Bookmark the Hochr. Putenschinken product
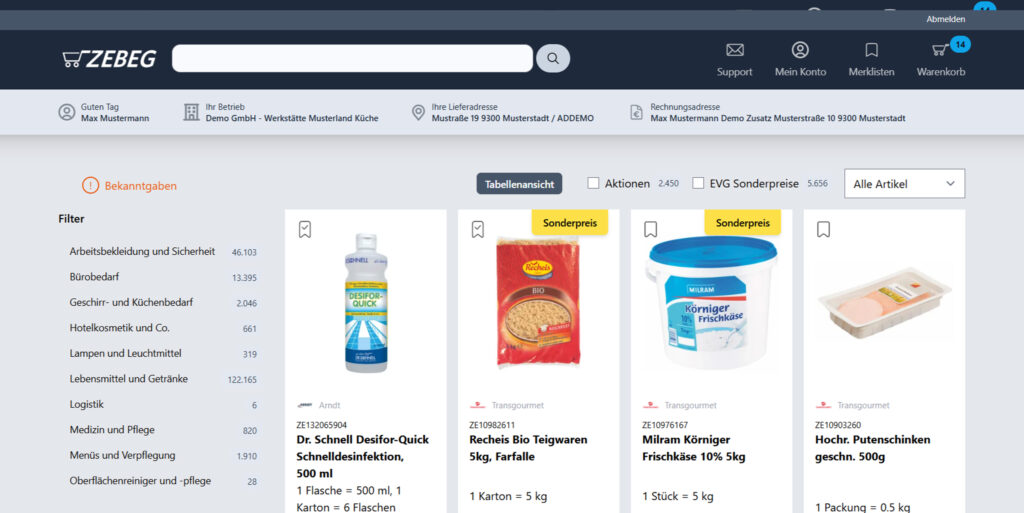Viewport: 1024px width, 513px height. tap(824, 229)
